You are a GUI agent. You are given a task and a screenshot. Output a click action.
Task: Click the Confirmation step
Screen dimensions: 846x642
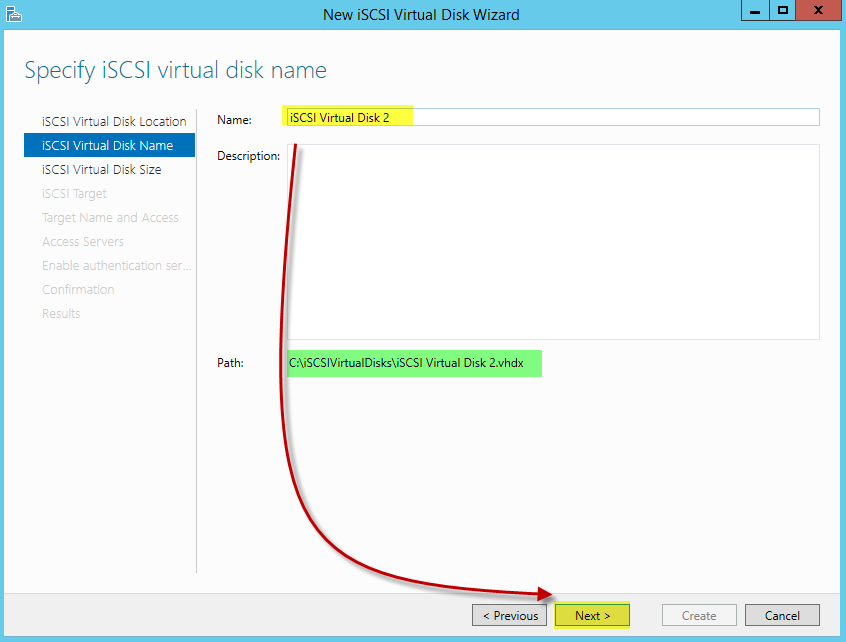point(78,290)
